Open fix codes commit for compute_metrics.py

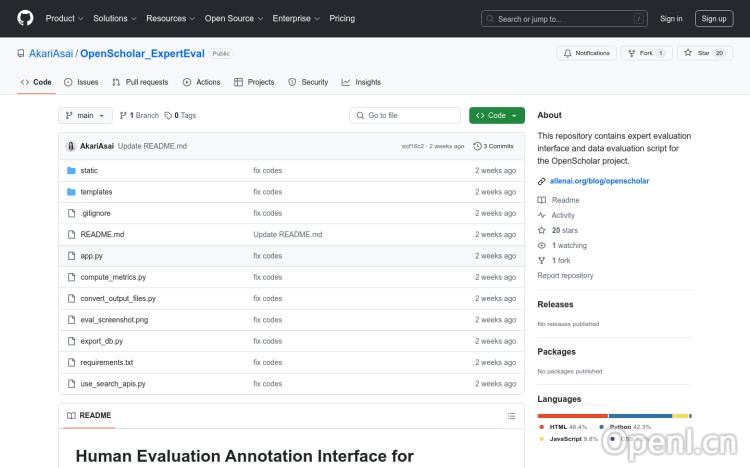pyautogui.click(x=267, y=277)
